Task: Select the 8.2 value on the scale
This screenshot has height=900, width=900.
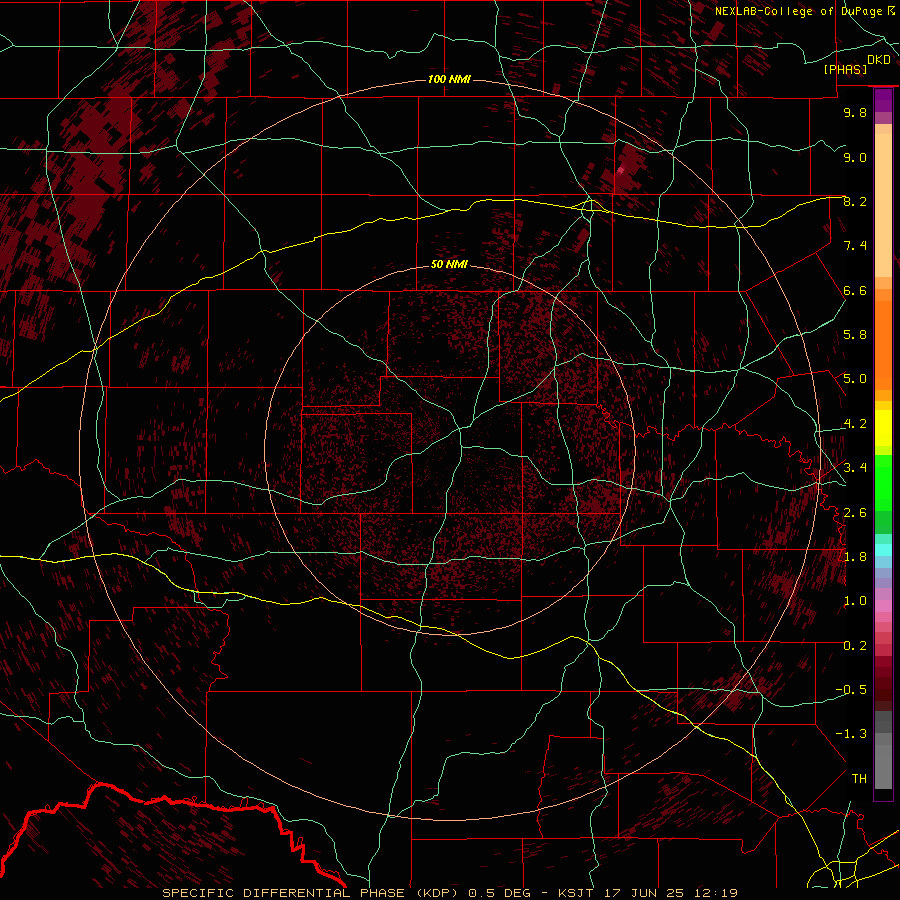Action: tap(855, 201)
